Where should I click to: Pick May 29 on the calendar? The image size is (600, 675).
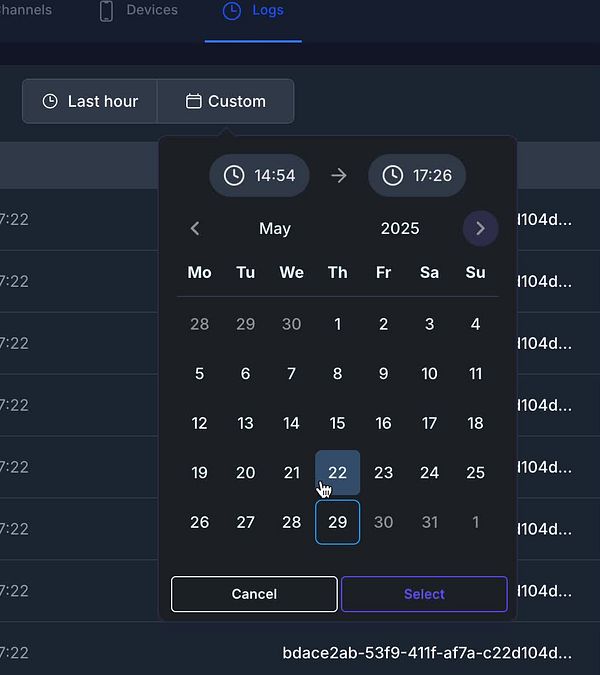pos(337,522)
